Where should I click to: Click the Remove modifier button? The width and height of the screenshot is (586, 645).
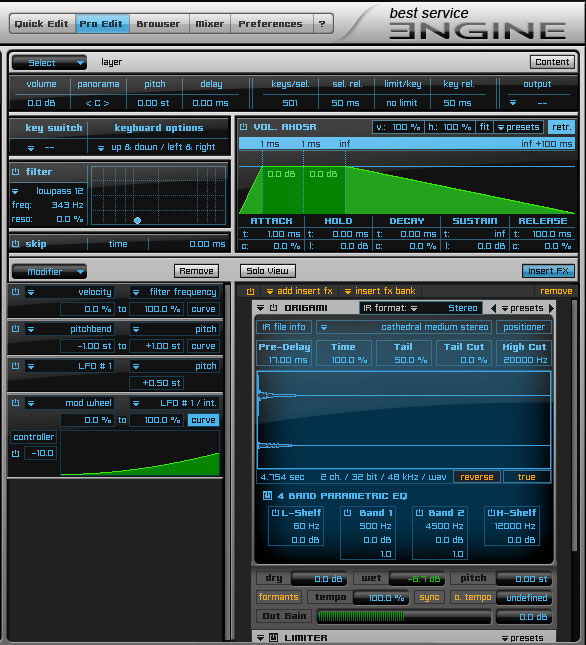tap(196, 271)
